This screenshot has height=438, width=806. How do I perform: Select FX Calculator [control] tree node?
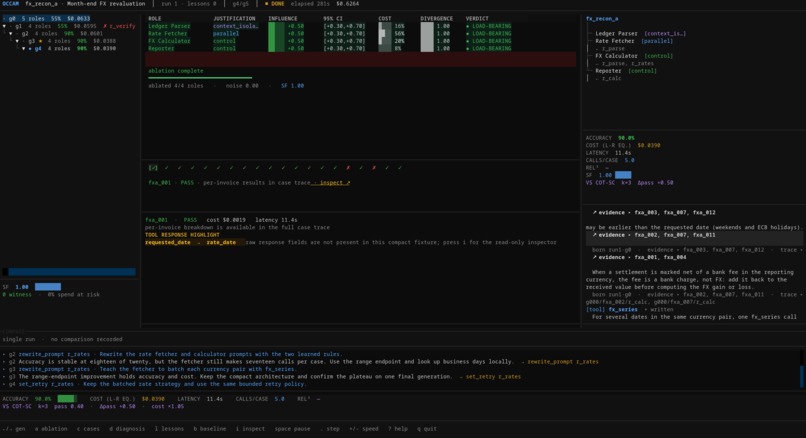pos(633,56)
